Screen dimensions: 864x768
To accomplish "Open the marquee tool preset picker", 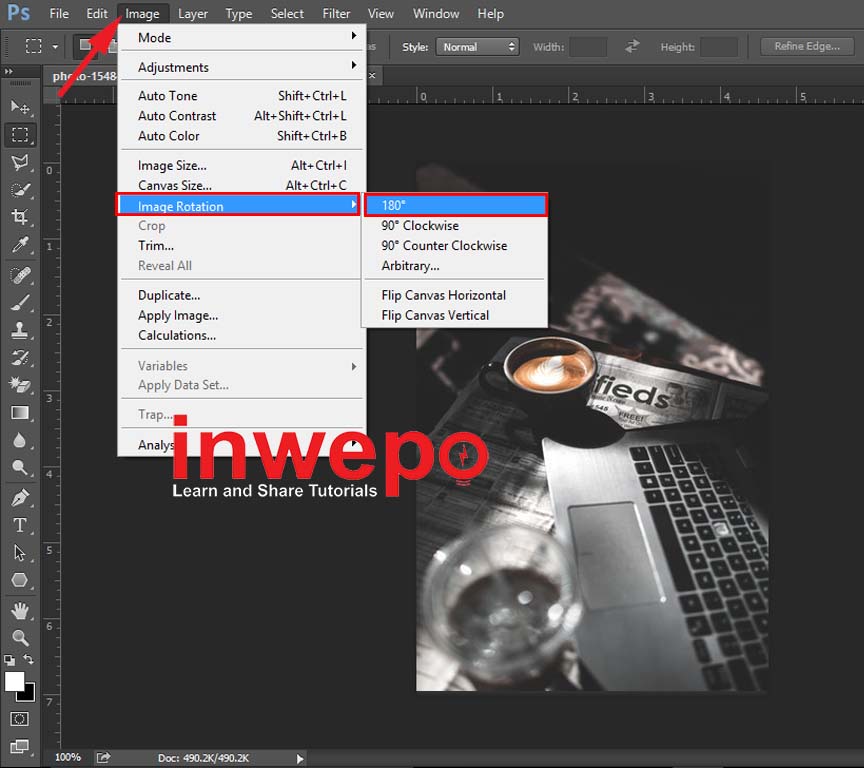I will 55,47.
